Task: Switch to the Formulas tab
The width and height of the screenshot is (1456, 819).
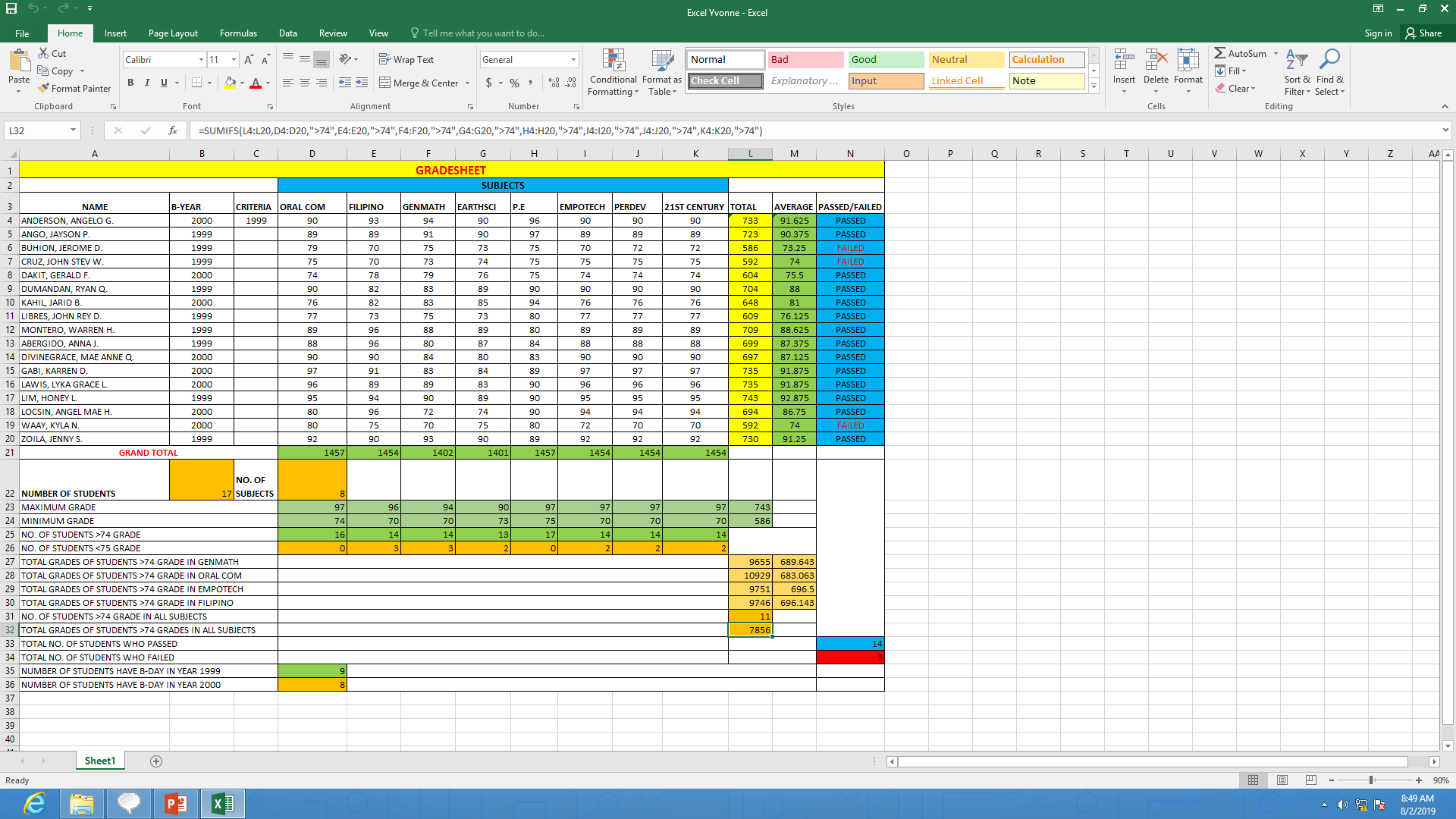Action: point(238,33)
